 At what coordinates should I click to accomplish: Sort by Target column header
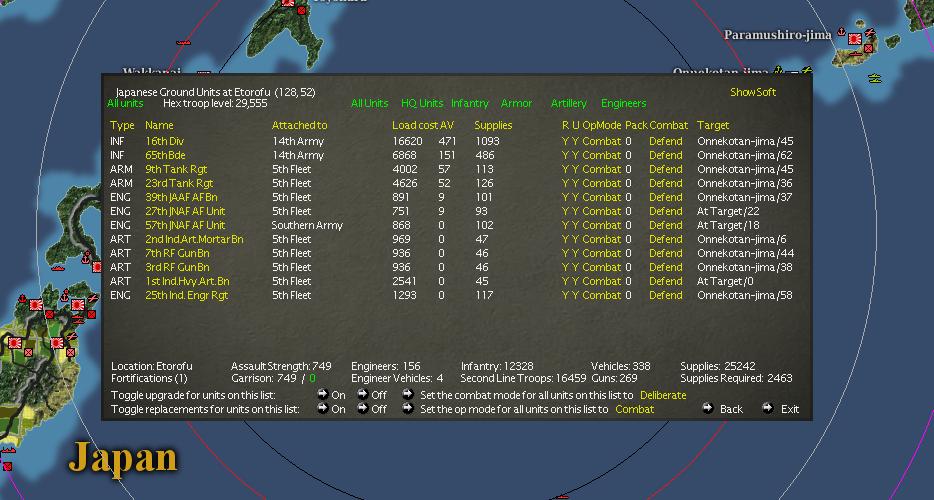tap(713, 125)
